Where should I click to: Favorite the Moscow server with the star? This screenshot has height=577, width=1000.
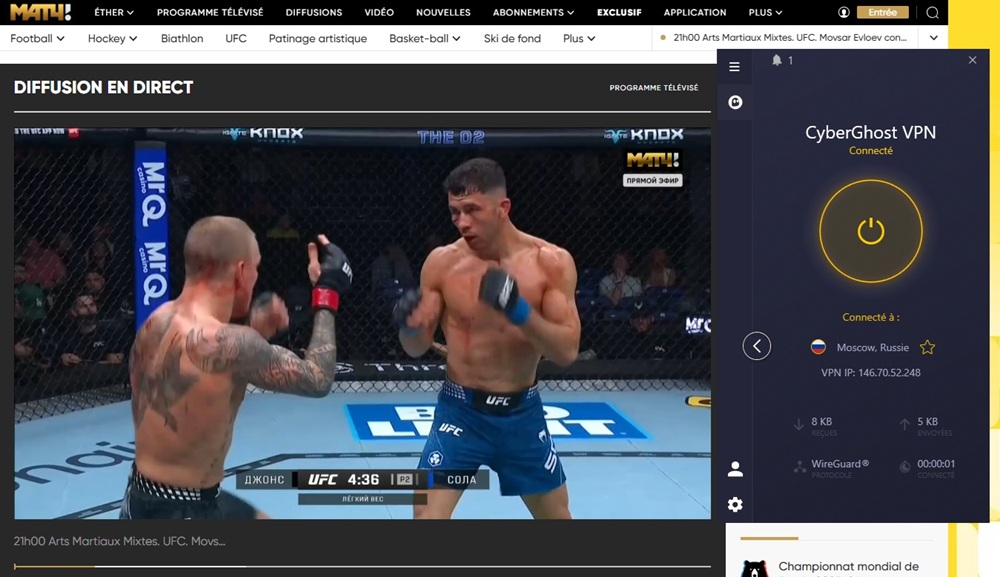point(927,346)
